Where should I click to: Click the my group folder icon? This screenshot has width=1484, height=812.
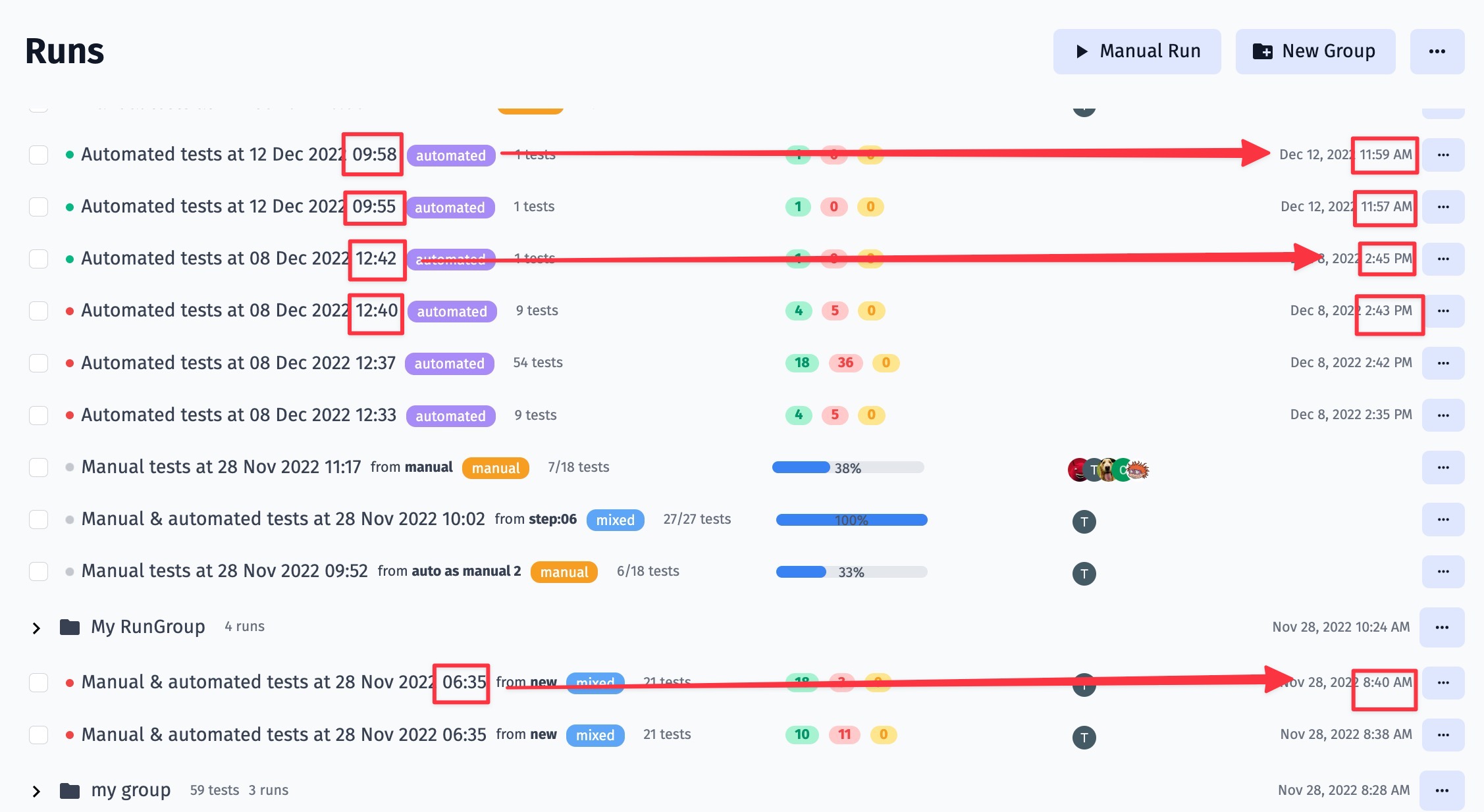tap(70, 790)
